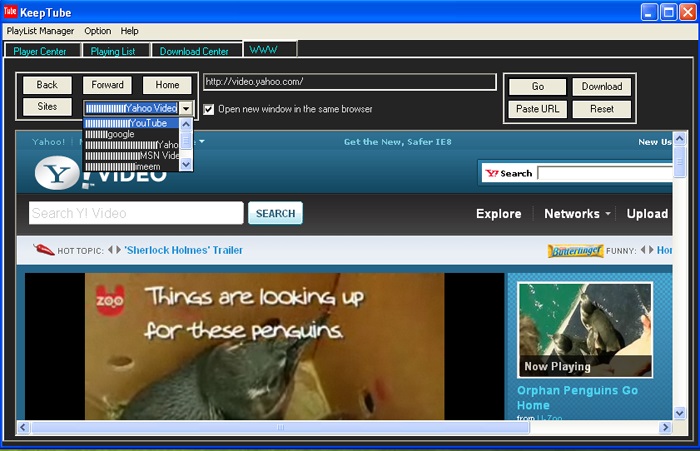The image size is (700, 451).
Task: Click 'Get the New, Safer IE8' link
Action: [397, 142]
